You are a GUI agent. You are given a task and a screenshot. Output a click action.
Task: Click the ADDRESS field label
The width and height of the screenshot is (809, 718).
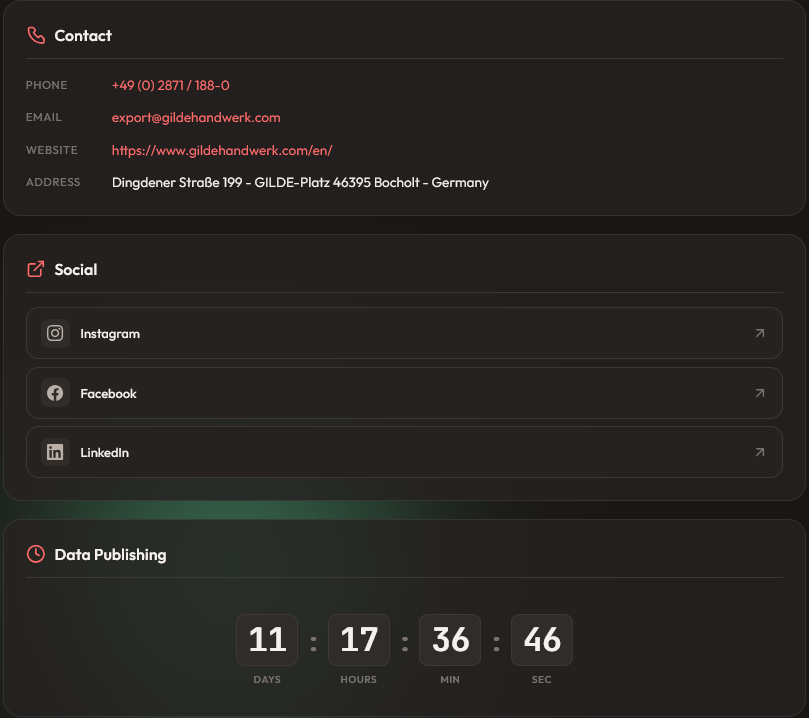click(x=53, y=182)
